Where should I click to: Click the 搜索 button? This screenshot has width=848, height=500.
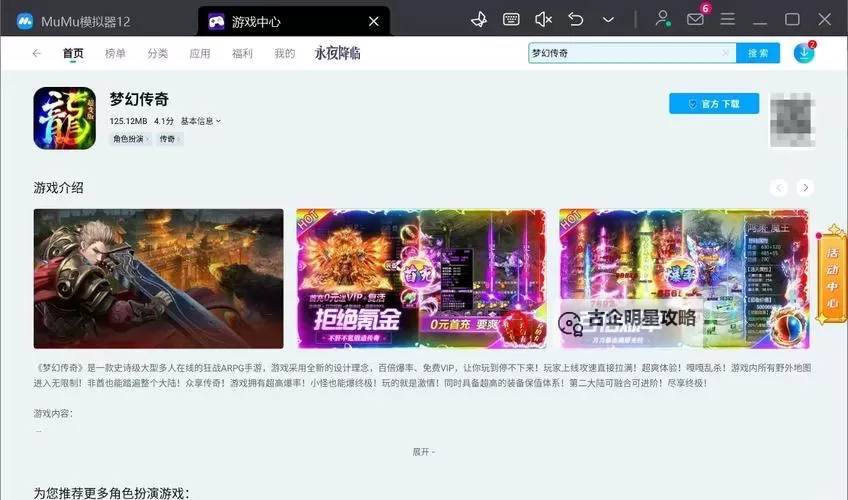(x=758, y=53)
